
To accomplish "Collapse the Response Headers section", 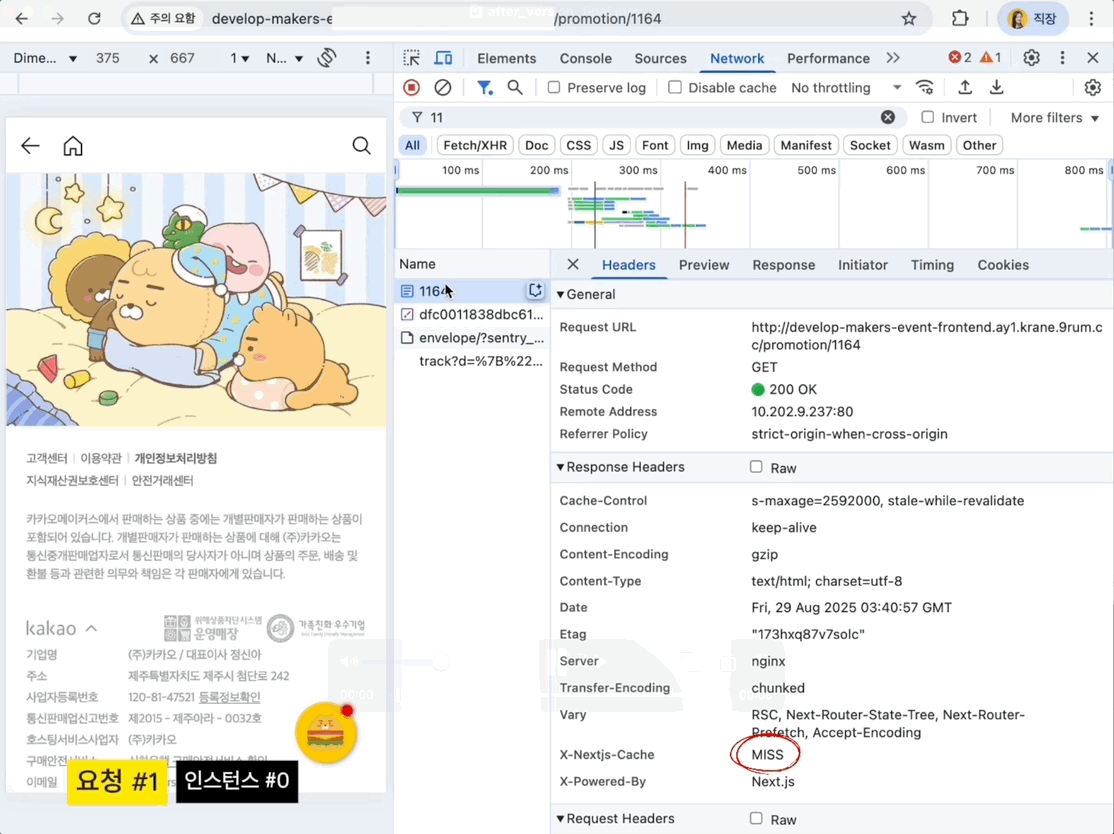I will [x=561, y=467].
